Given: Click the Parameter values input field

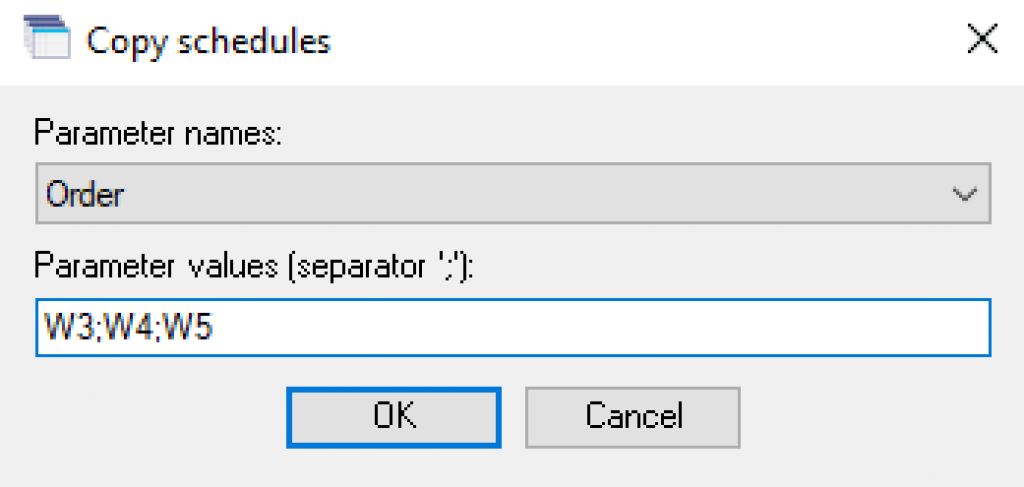Looking at the screenshot, I should [x=513, y=328].
